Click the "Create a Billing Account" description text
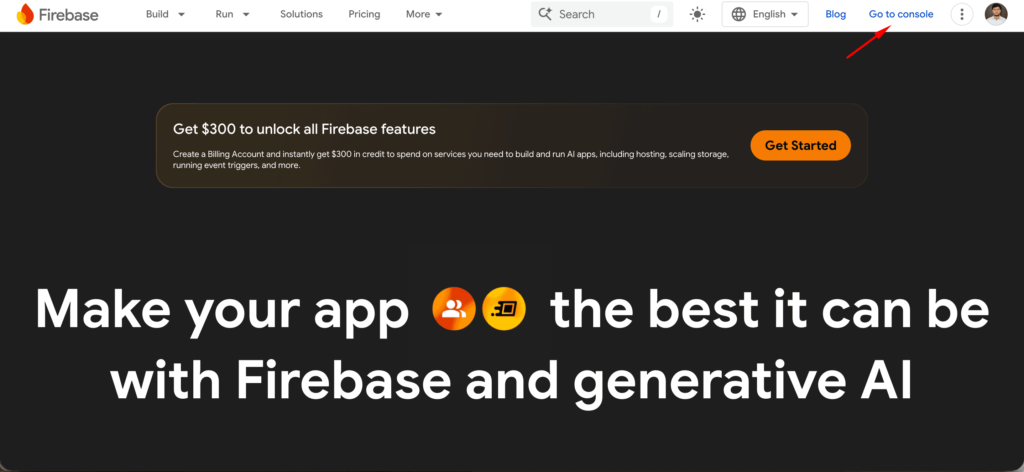Viewport: 1024px width, 472px height. click(451, 160)
